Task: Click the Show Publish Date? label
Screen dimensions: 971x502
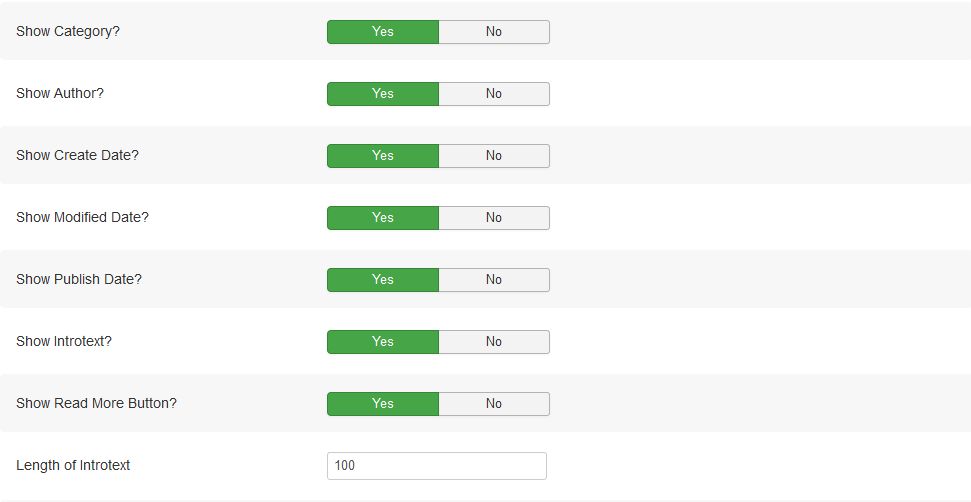Action: [79, 279]
